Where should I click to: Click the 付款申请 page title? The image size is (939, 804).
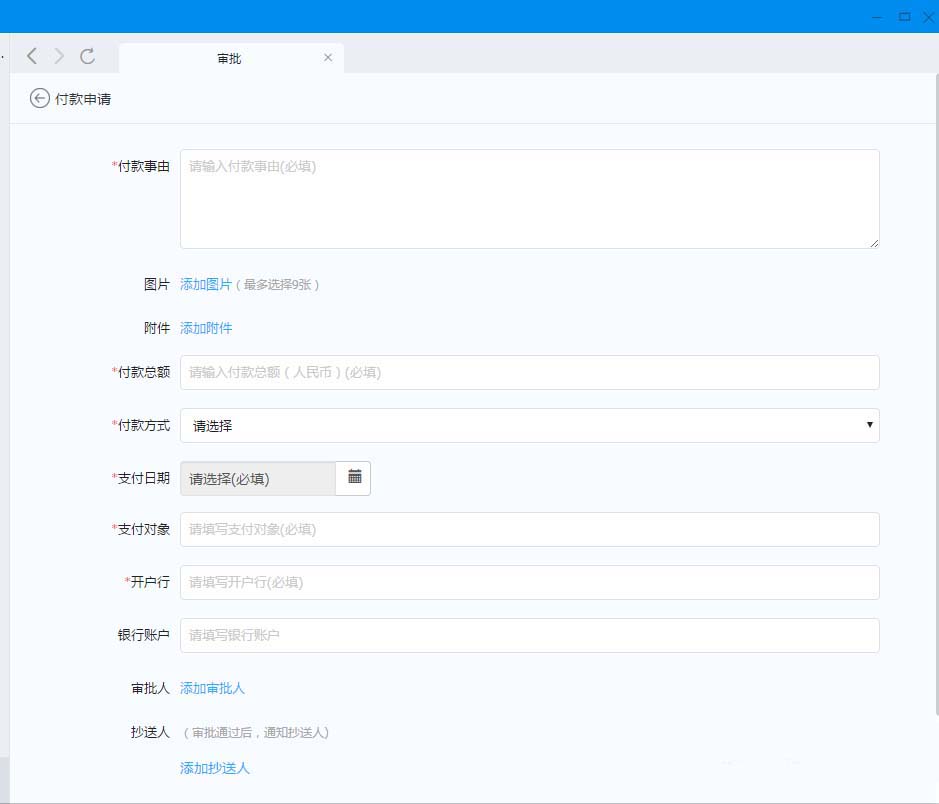tap(83, 99)
